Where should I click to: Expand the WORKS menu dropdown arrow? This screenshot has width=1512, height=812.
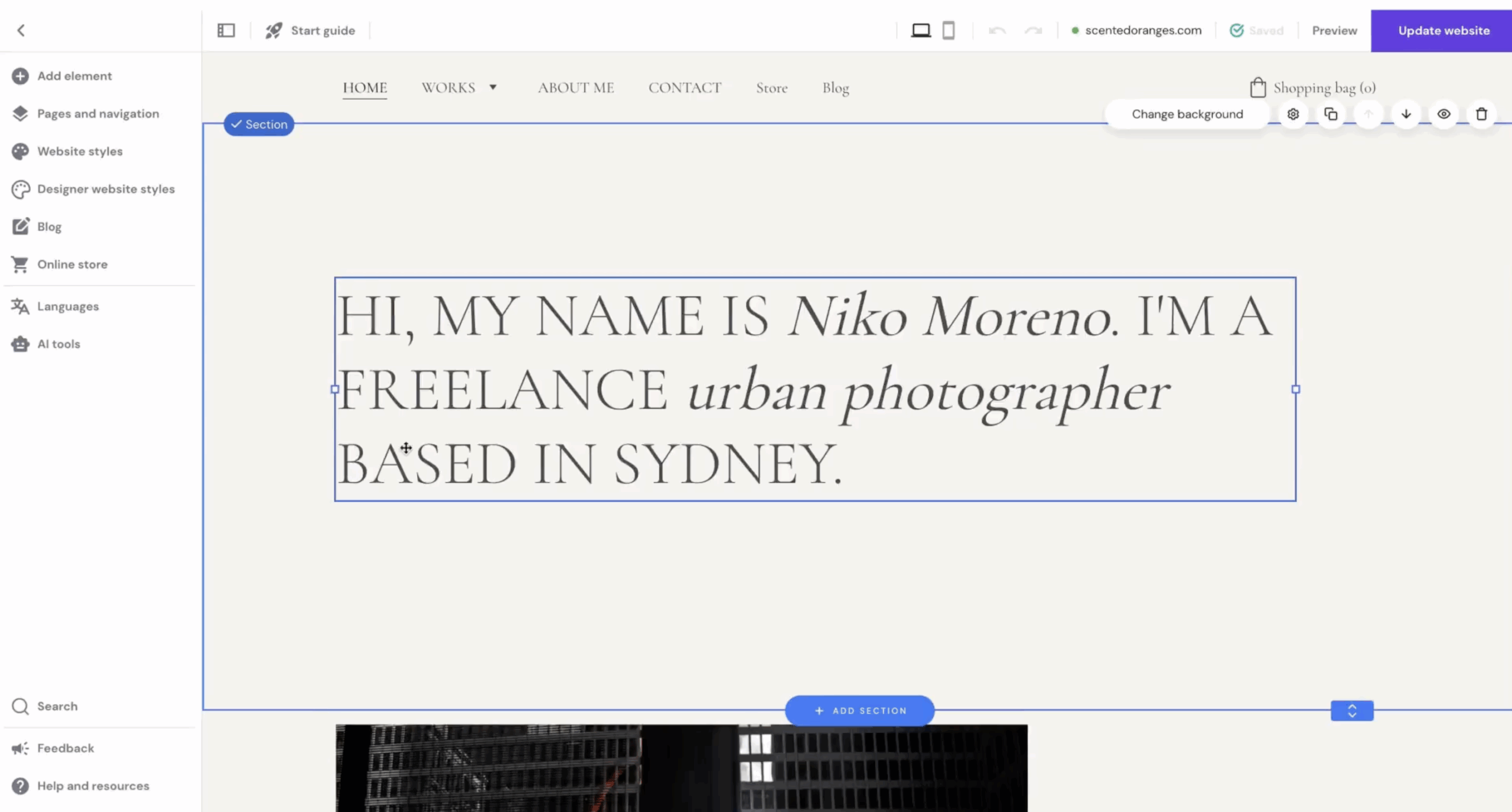click(493, 87)
